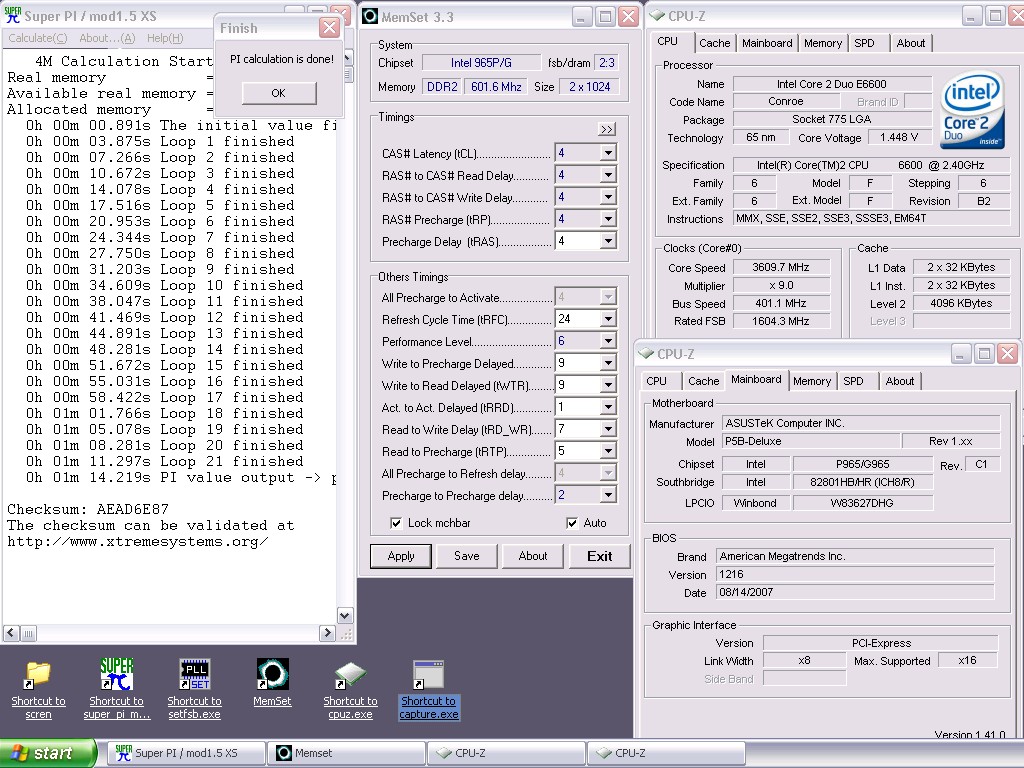Switch to About tab in top CPU-Z window
Image resolution: width=1024 pixels, height=768 pixels.
point(910,43)
